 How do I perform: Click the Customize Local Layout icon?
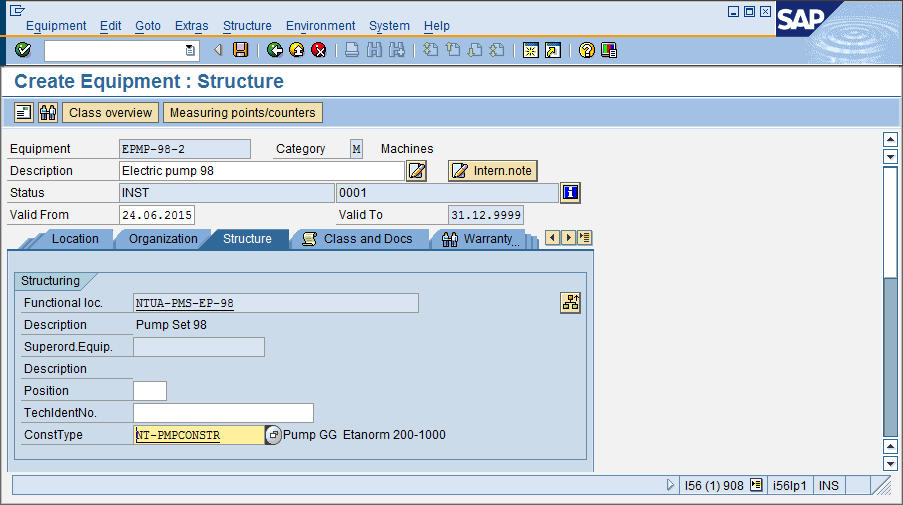click(x=609, y=50)
